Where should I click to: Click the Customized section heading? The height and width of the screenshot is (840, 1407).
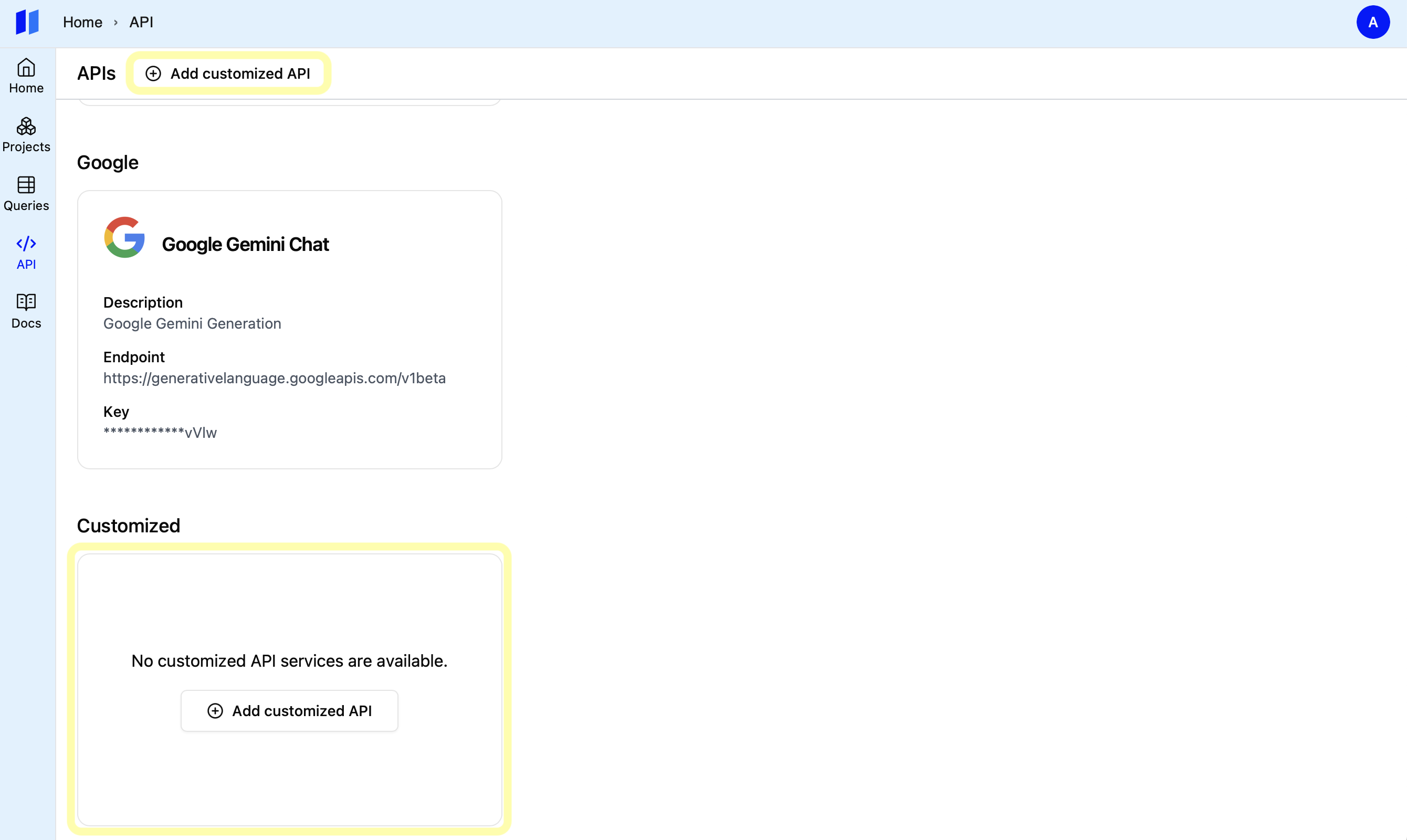pos(129,526)
